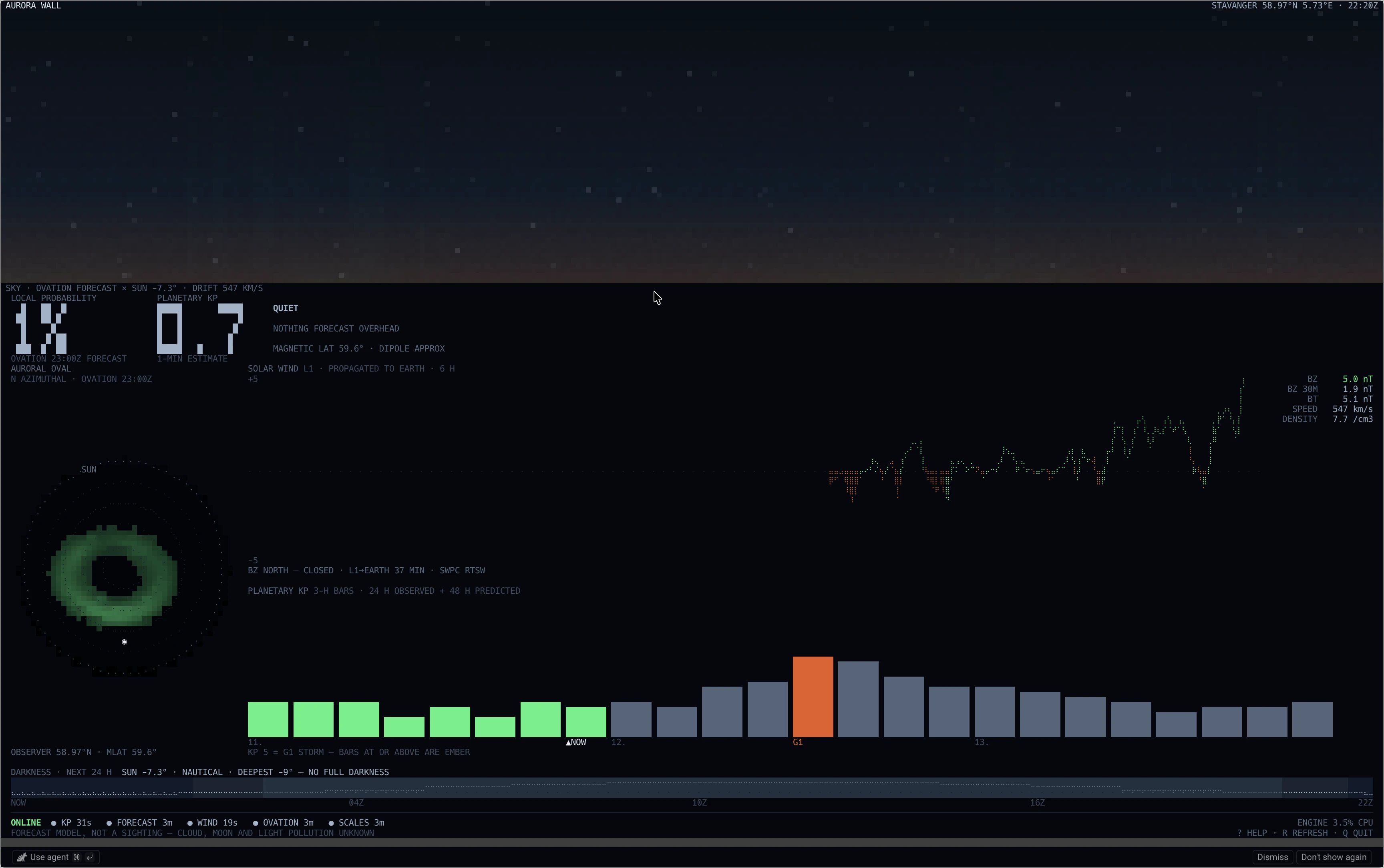The height and width of the screenshot is (868, 1384).
Task: Click the AURORAL OVAL heading
Action: [41, 369]
